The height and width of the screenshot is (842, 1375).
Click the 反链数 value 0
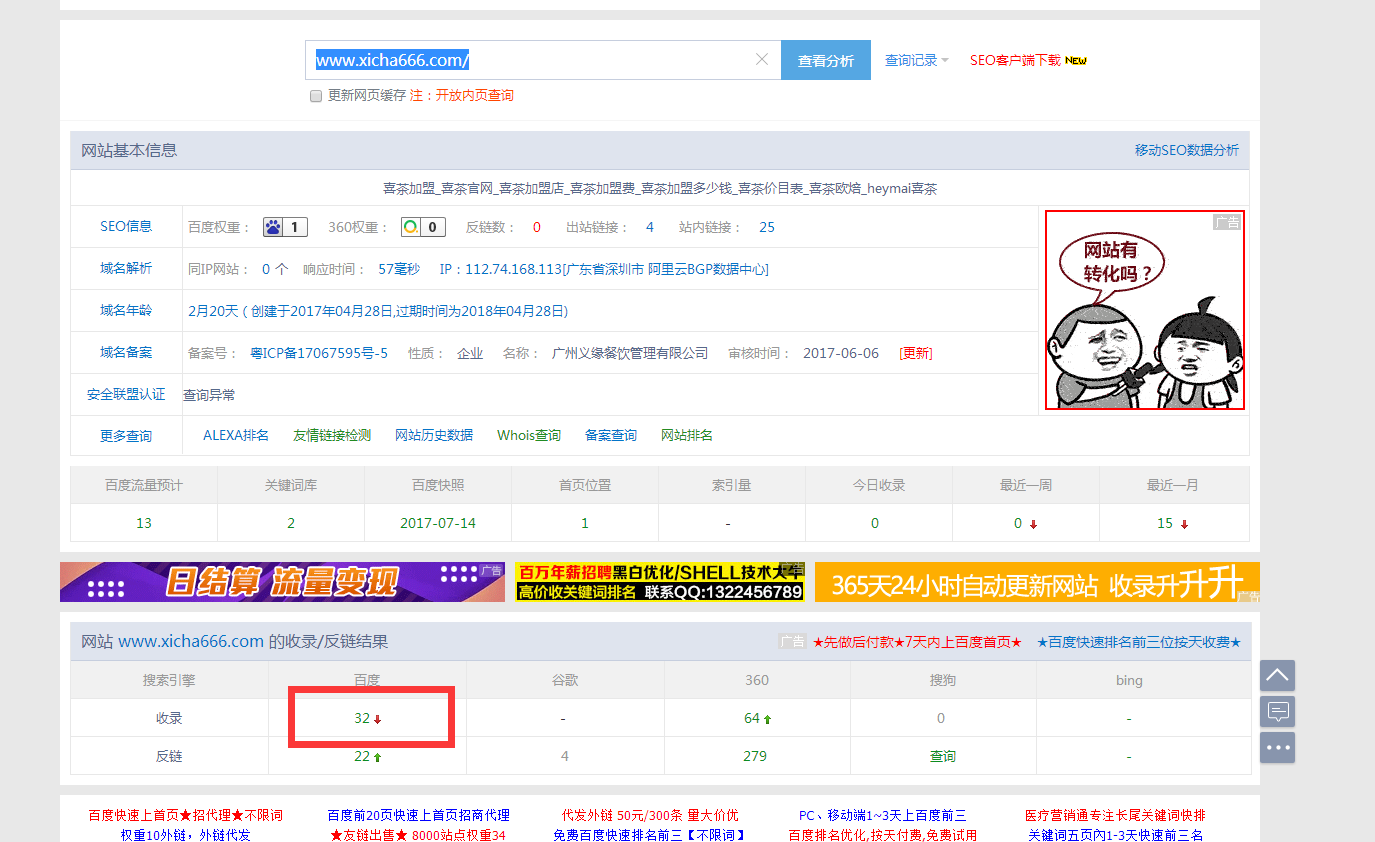click(x=537, y=227)
